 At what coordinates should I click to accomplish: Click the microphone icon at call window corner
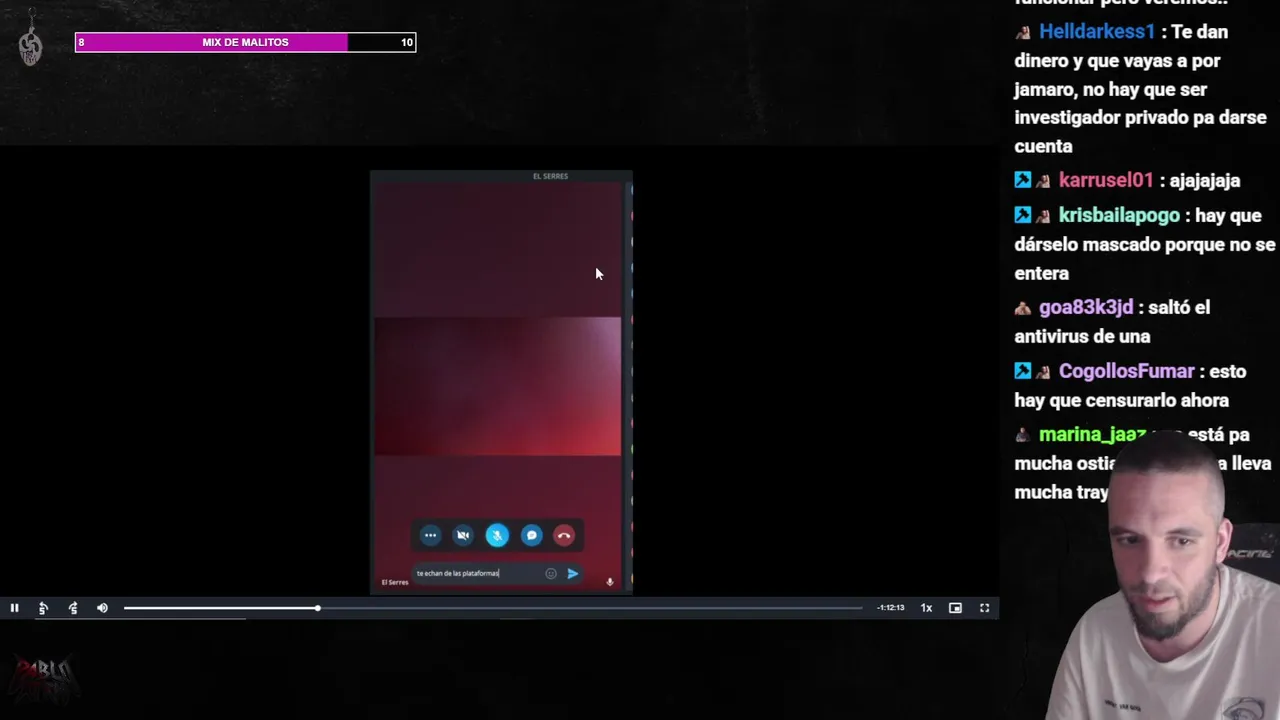(x=609, y=581)
